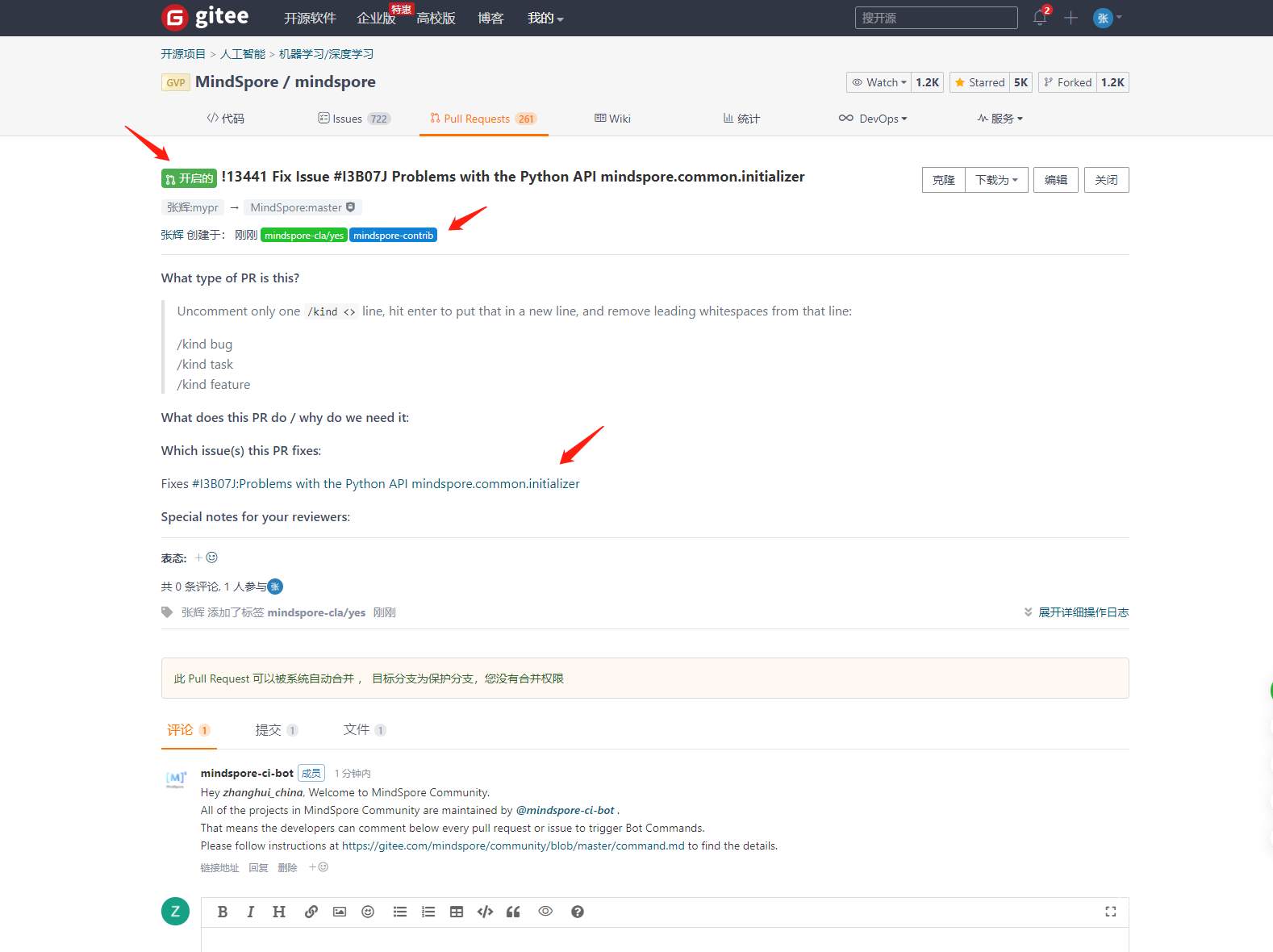
Task: Click the mindspore-cla/yes label
Action: 304,236
